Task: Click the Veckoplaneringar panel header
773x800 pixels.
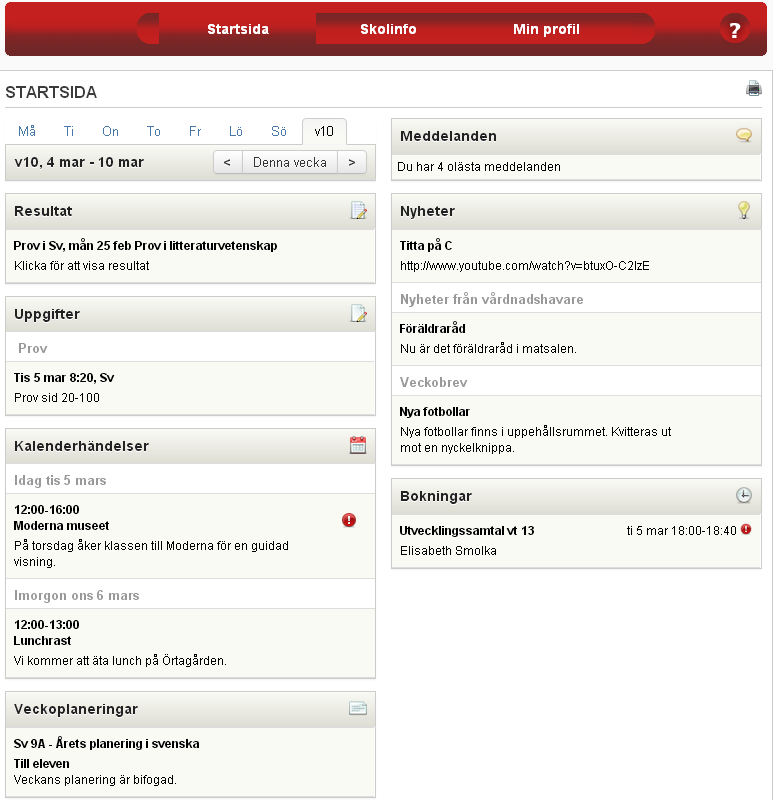Action: (x=190, y=709)
